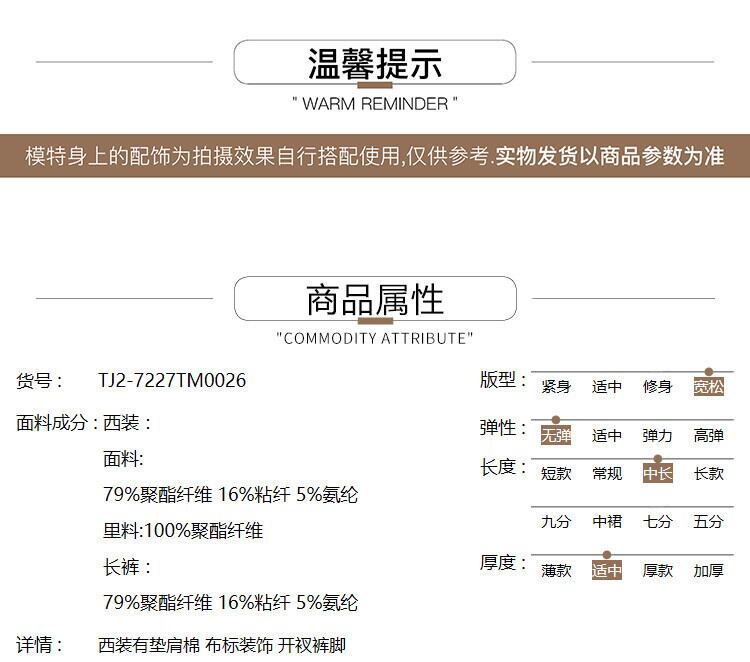Select 适中 in the 弹性 row

(x=607, y=435)
